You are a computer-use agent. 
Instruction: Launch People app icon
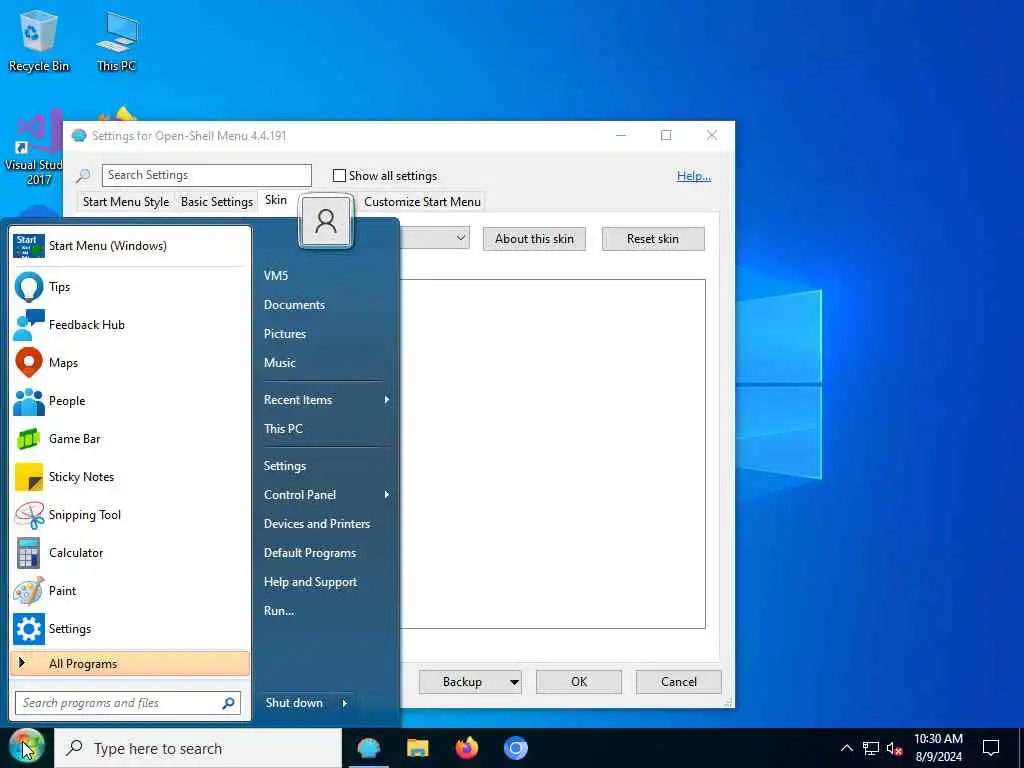(x=29, y=401)
